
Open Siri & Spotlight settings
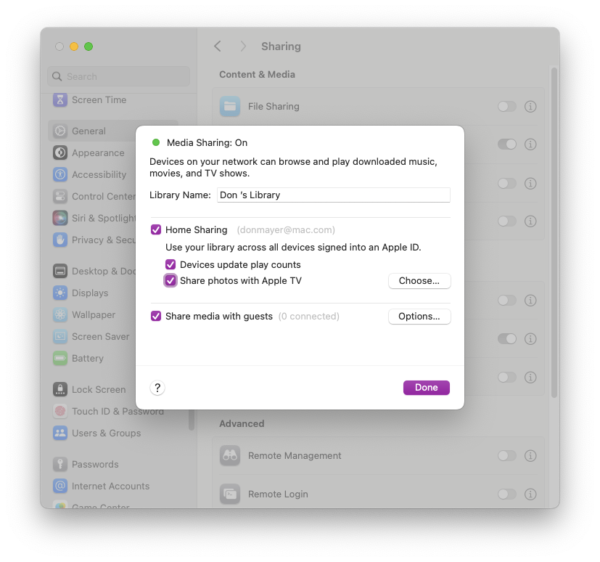click(x=94, y=218)
